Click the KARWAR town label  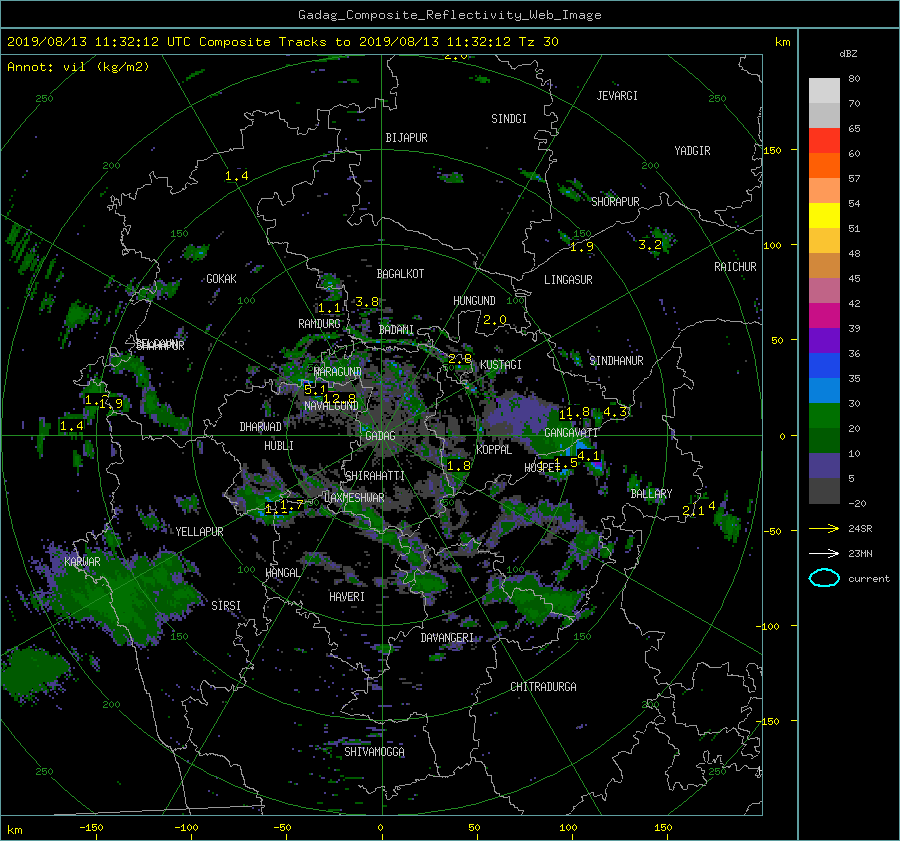tap(82, 562)
